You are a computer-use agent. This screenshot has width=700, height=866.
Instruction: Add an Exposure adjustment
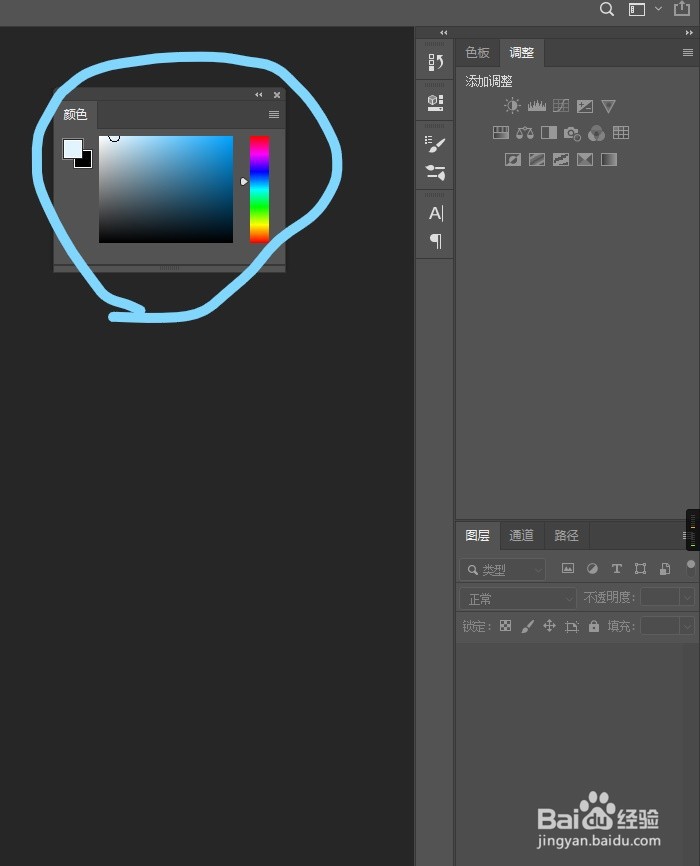585,106
